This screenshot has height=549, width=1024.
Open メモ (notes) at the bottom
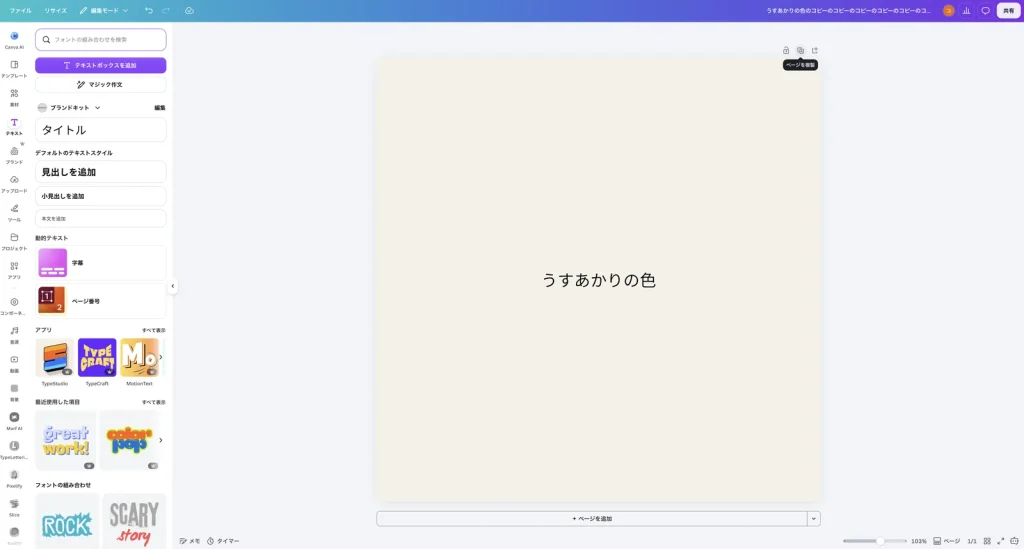pyautogui.click(x=190, y=541)
